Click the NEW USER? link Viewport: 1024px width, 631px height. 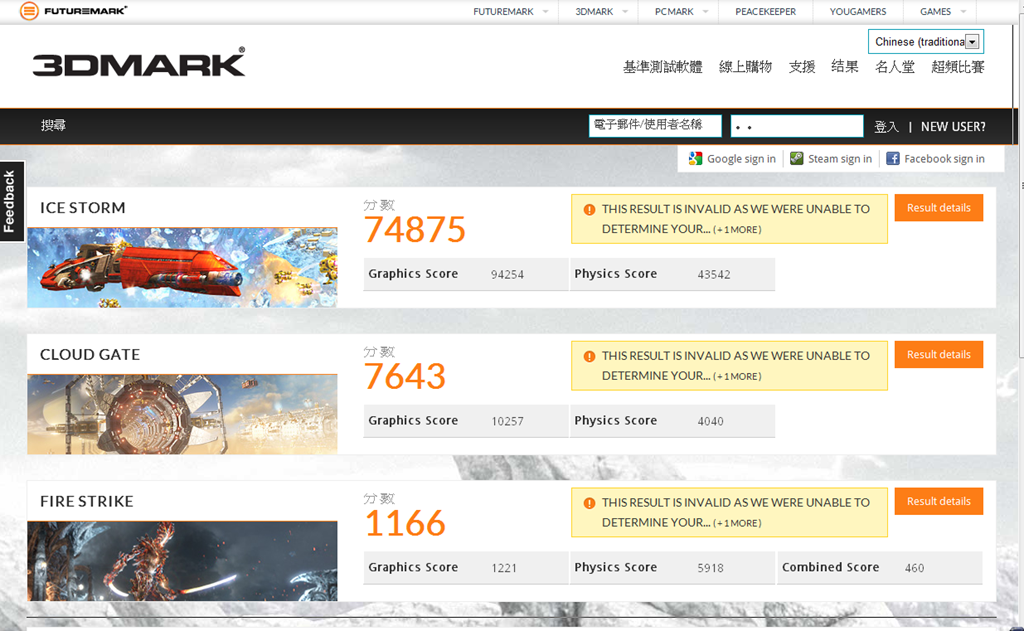click(953, 127)
